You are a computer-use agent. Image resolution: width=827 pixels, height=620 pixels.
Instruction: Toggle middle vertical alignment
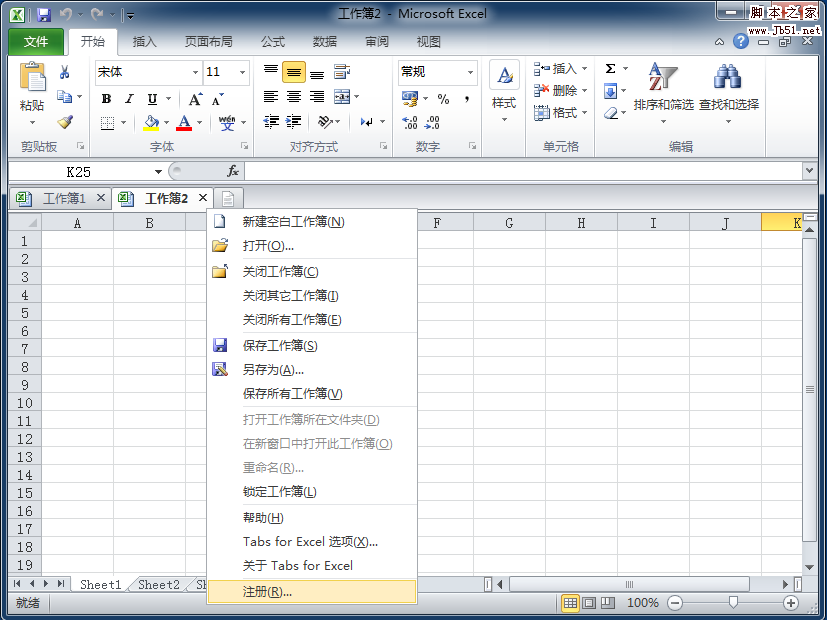(294, 72)
